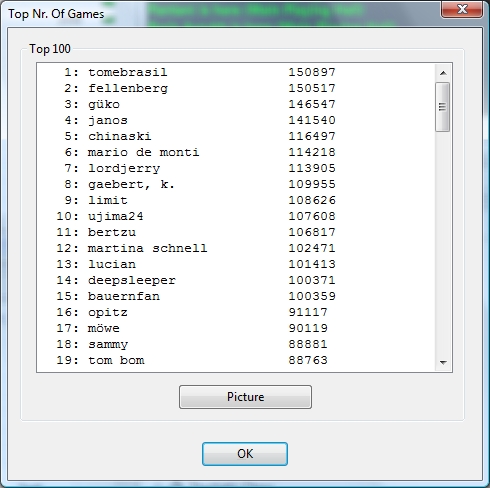Select the row for möwe
This screenshot has height=488, width=490.
pyautogui.click(x=236, y=328)
